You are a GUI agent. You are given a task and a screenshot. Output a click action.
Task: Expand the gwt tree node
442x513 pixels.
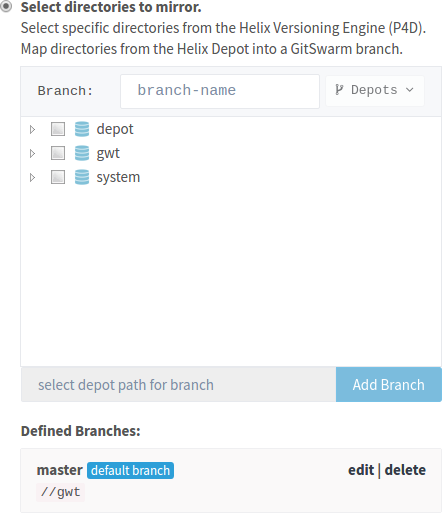click(x=32, y=153)
